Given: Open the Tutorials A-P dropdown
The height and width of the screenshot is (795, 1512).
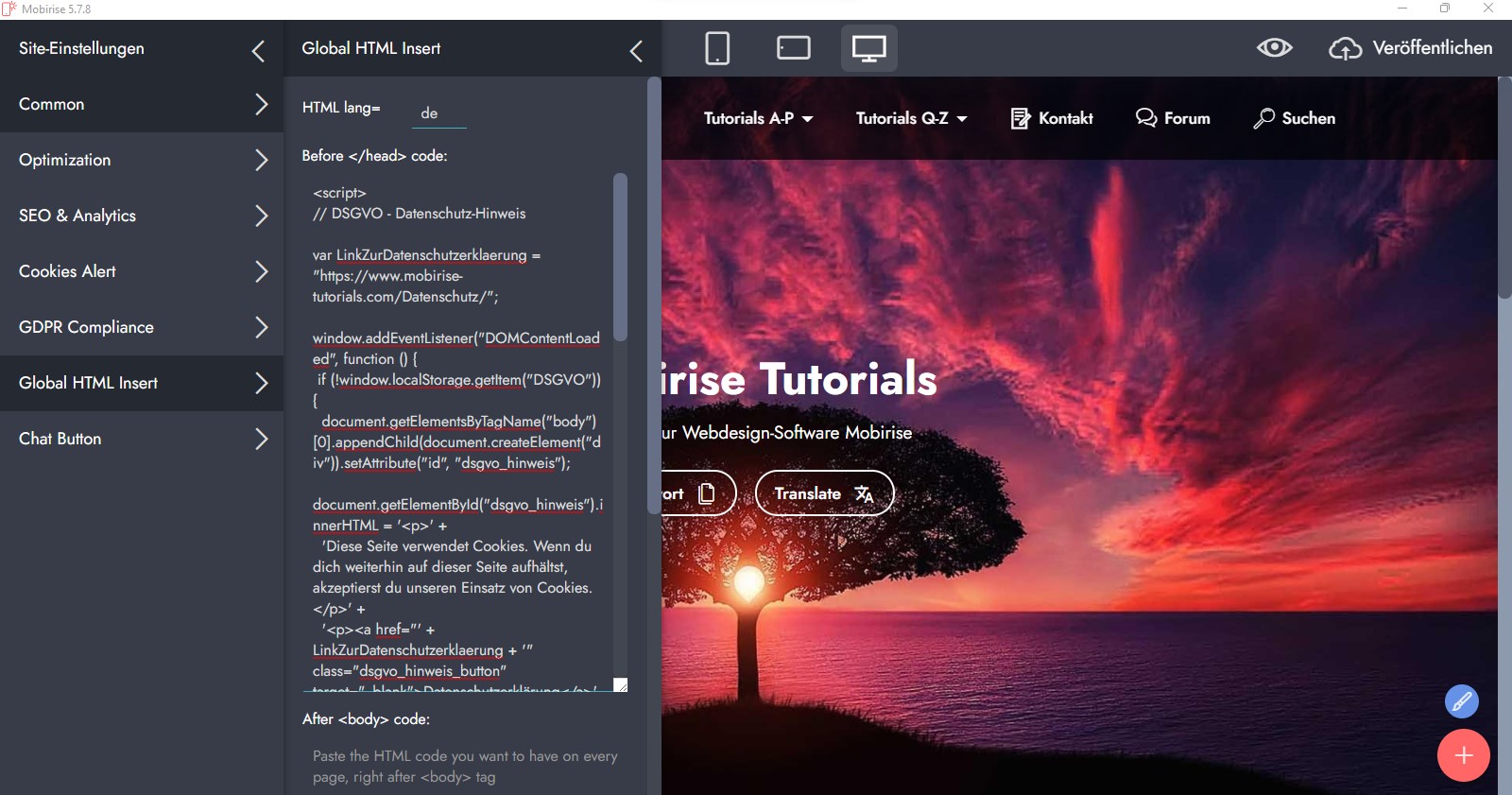Looking at the screenshot, I should pos(758,118).
